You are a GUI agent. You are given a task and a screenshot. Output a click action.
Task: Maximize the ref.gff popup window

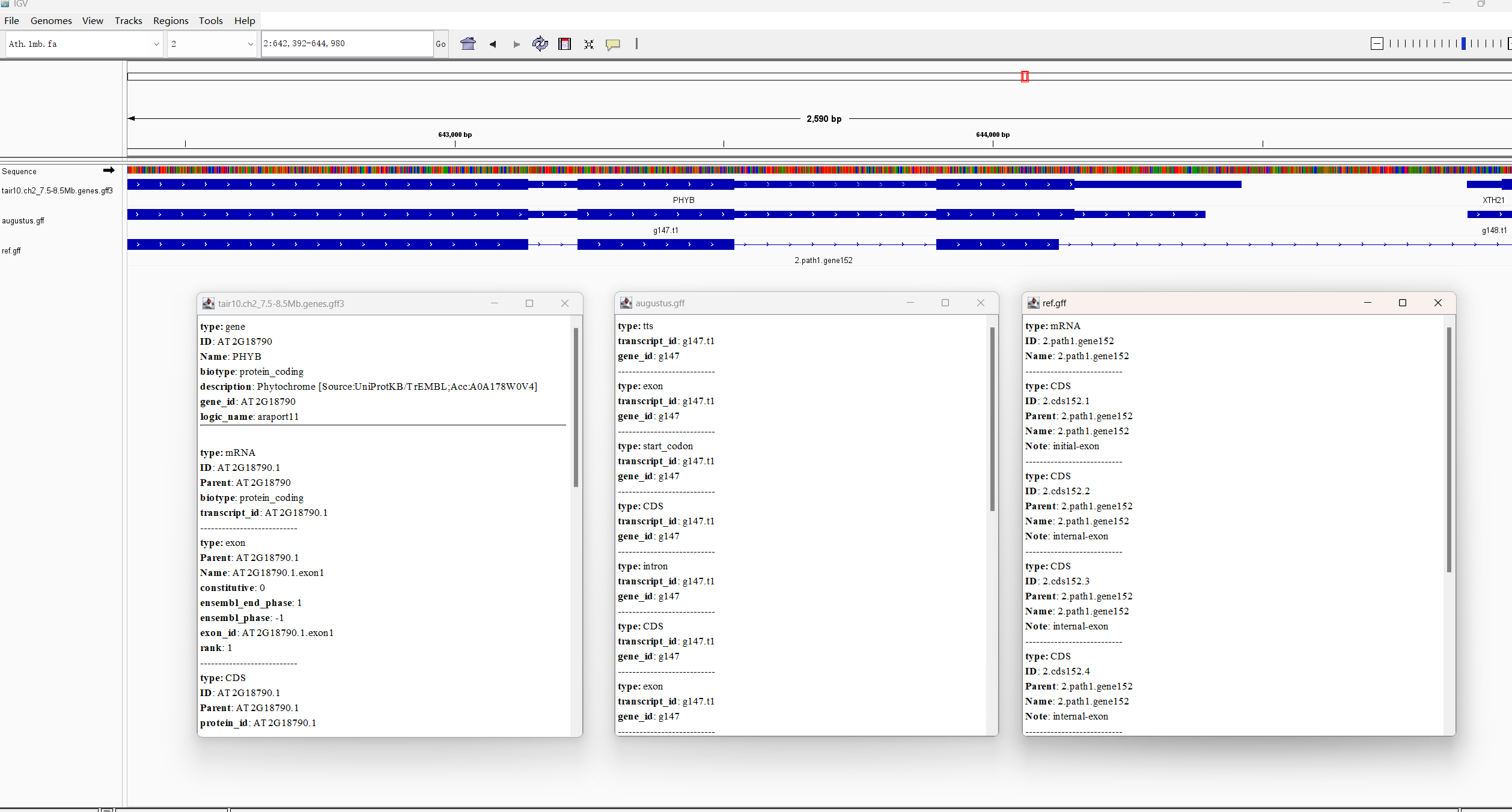[1403, 303]
